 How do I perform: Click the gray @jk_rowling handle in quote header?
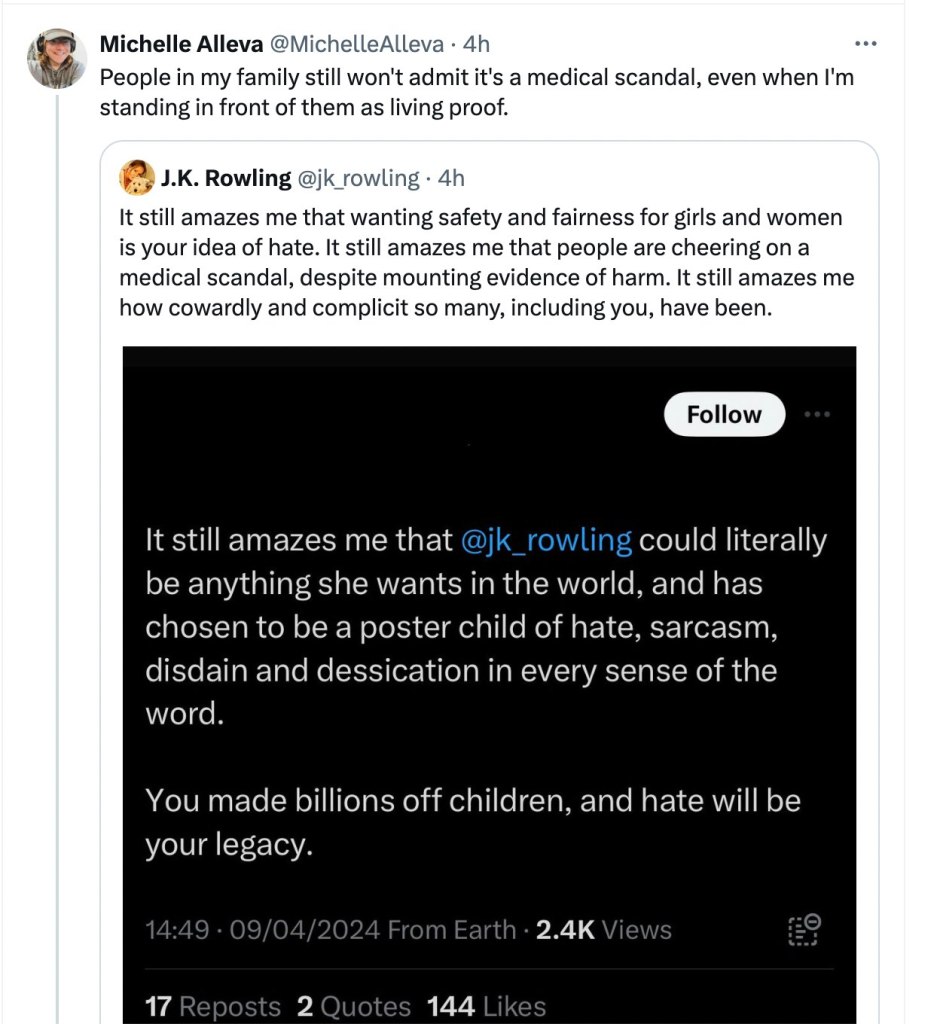click(358, 178)
